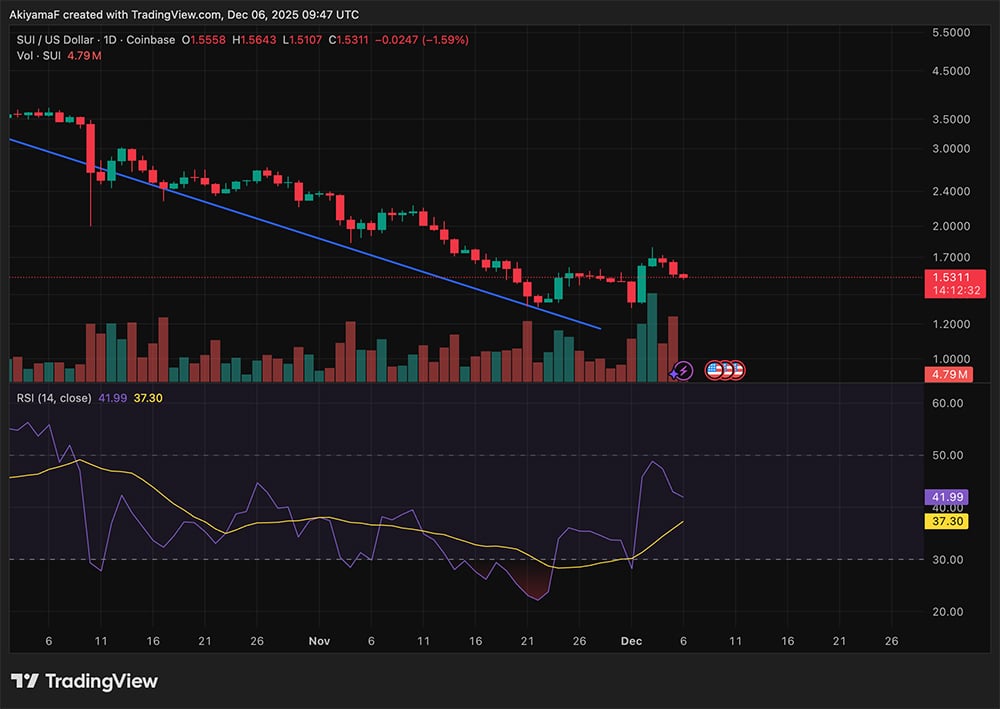This screenshot has width=1000, height=709.
Task: Click the TradingView logo in the footer
Action: [85, 681]
